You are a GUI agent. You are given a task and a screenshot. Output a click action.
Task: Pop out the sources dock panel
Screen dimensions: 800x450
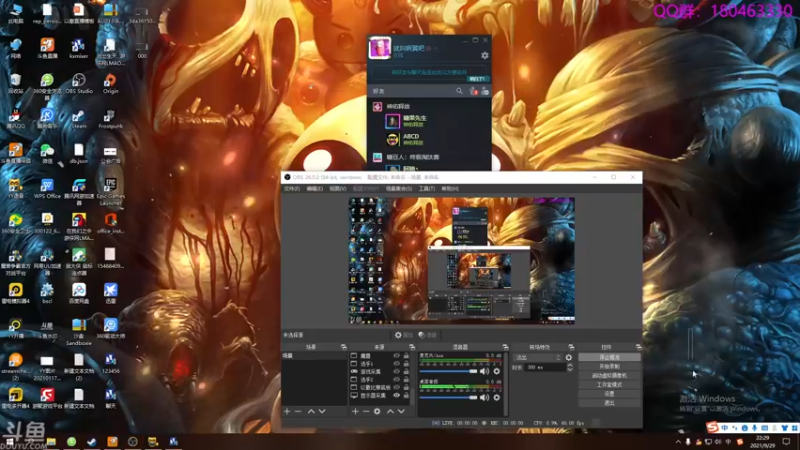pos(412,347)
